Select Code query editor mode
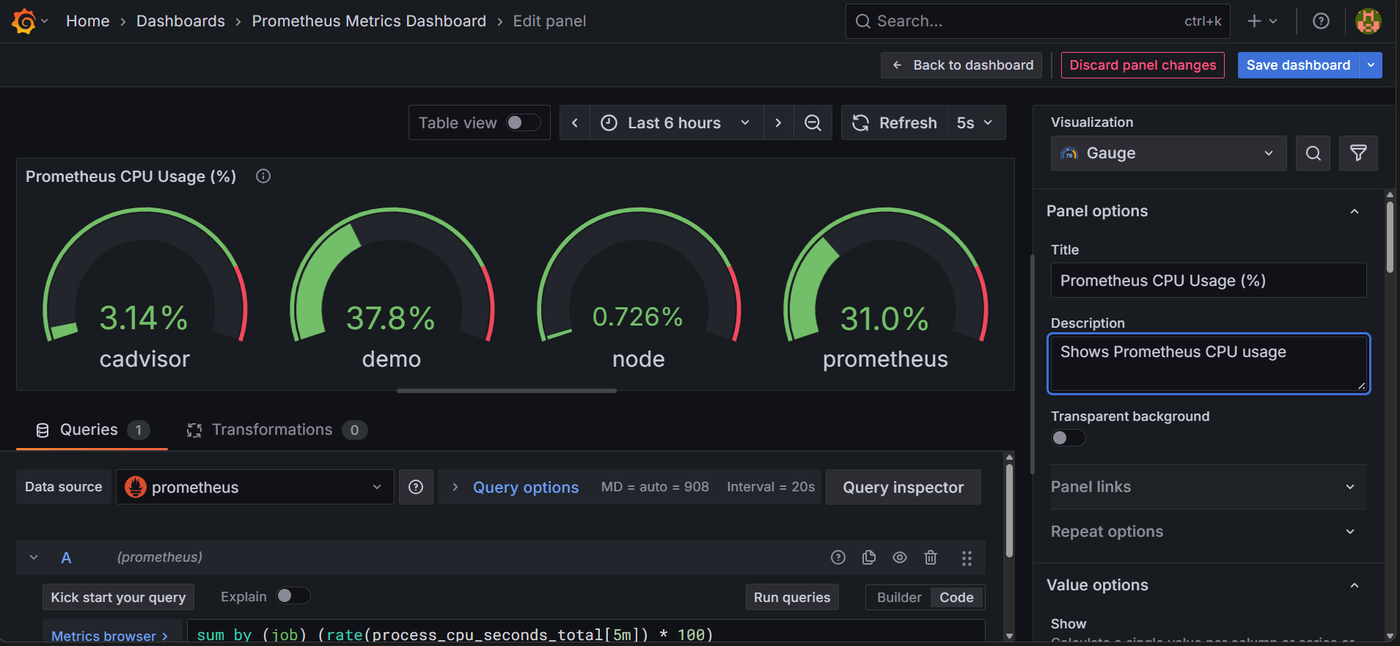Viewport: 1400px width, 646px height. pyautogui.click(x=956, y=597)
